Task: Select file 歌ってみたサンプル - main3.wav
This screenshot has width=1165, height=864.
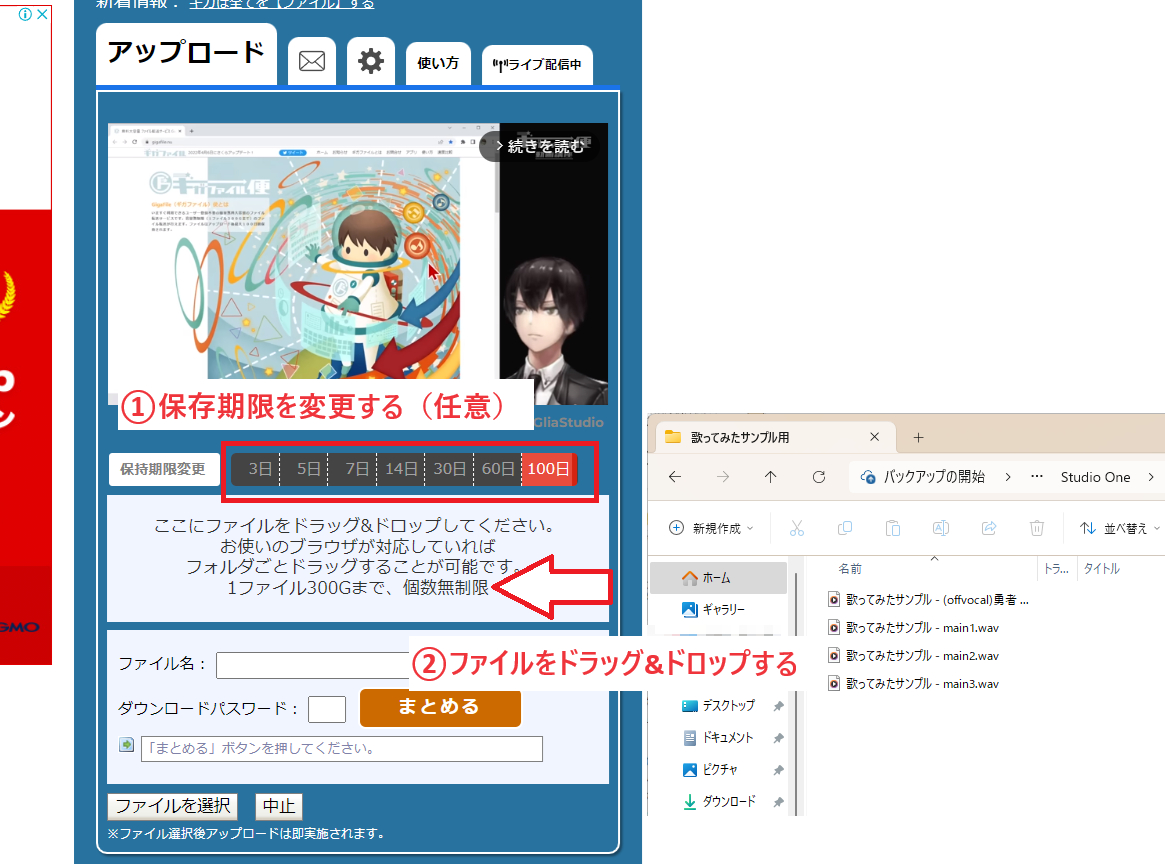Action: pyautogui.click(x=914, y=683)
